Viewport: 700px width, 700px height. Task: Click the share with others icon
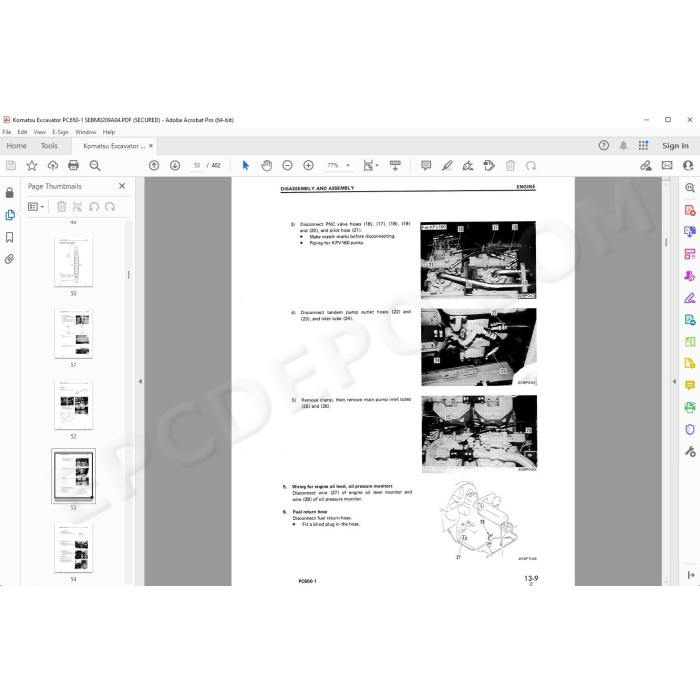[x=688, y=166]
